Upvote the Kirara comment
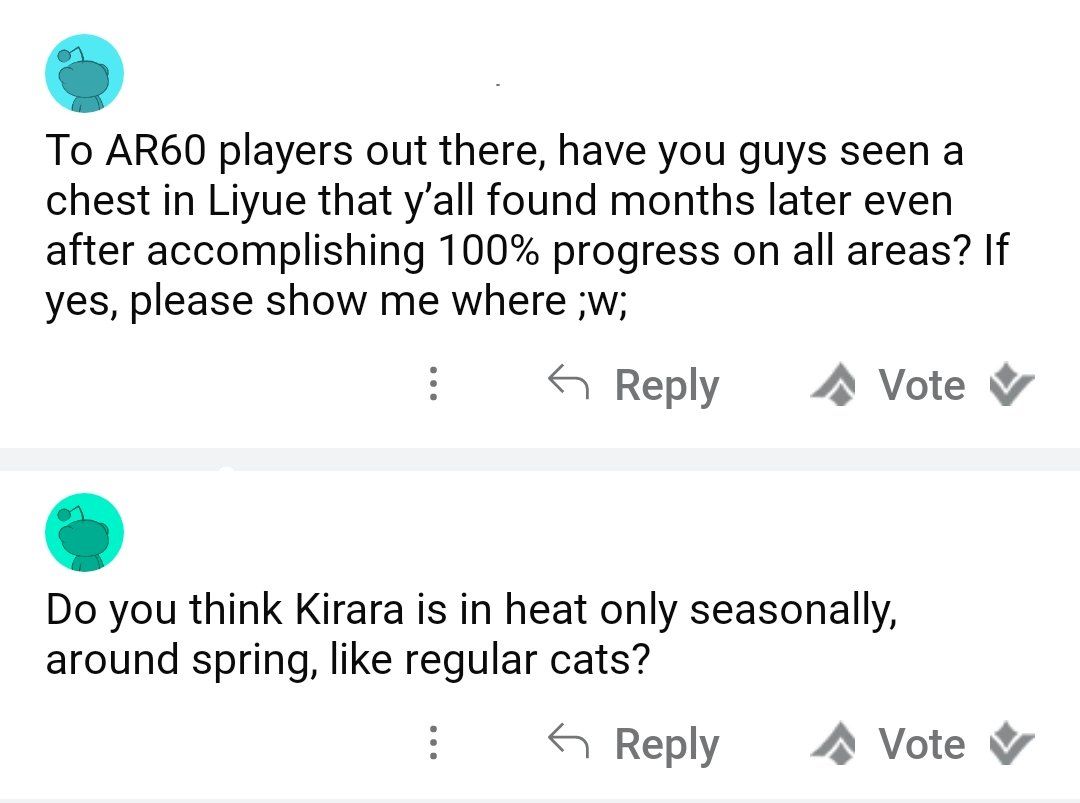Image resolution: width=1080 pixels, height=803 pixels. [836, 745]
